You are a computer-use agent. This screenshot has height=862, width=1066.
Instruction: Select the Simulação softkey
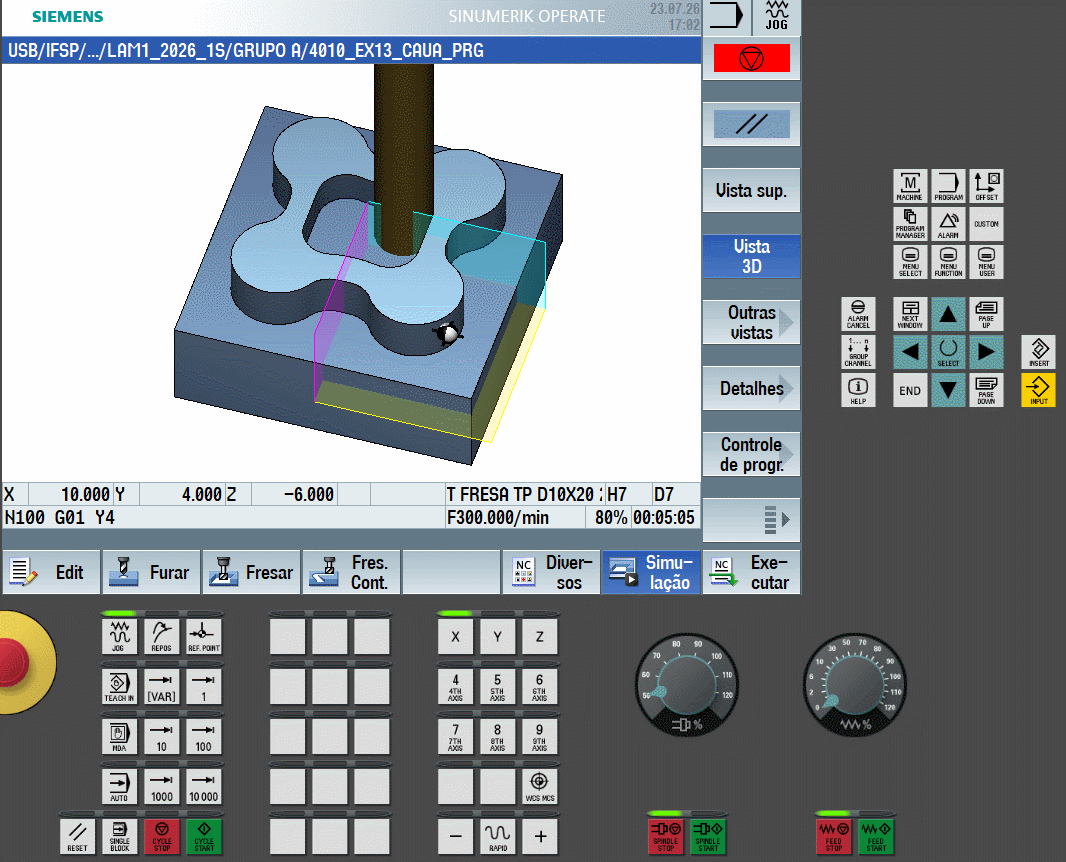pyautogui.click(x=651, y=572)
